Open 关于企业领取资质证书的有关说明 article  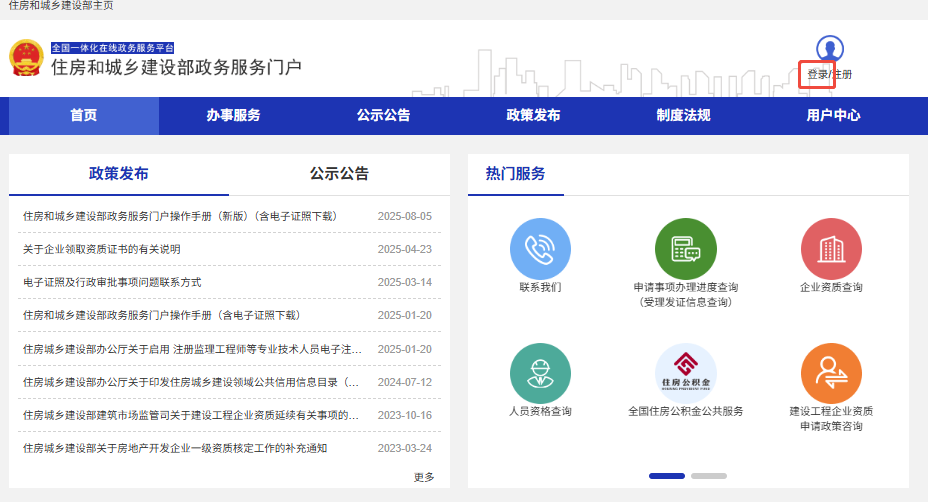tap(102, 249)
